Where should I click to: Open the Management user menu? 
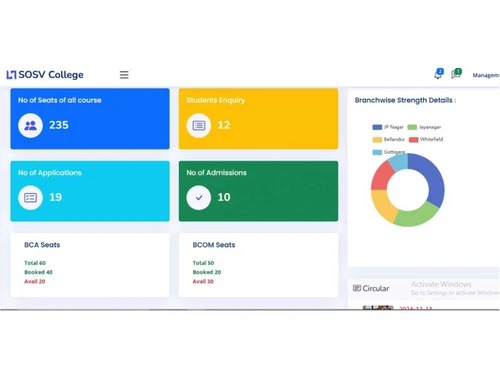486,75
